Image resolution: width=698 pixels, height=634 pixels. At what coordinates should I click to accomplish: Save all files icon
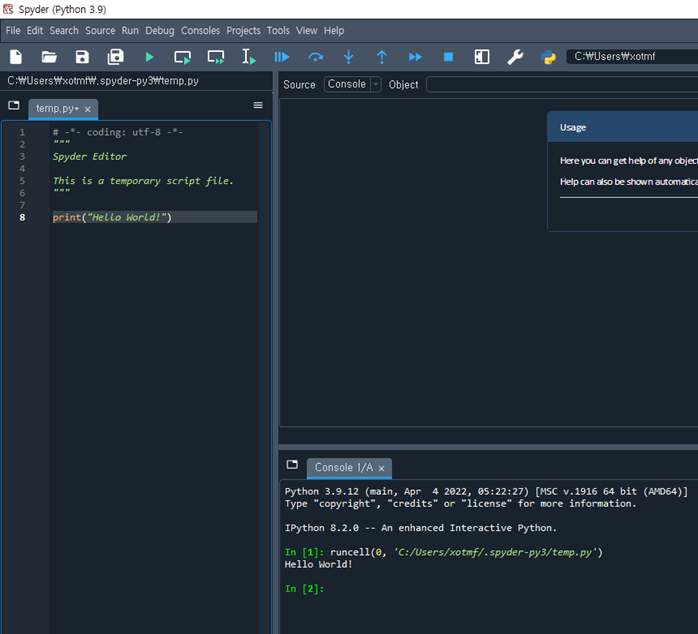click(115, 57)
